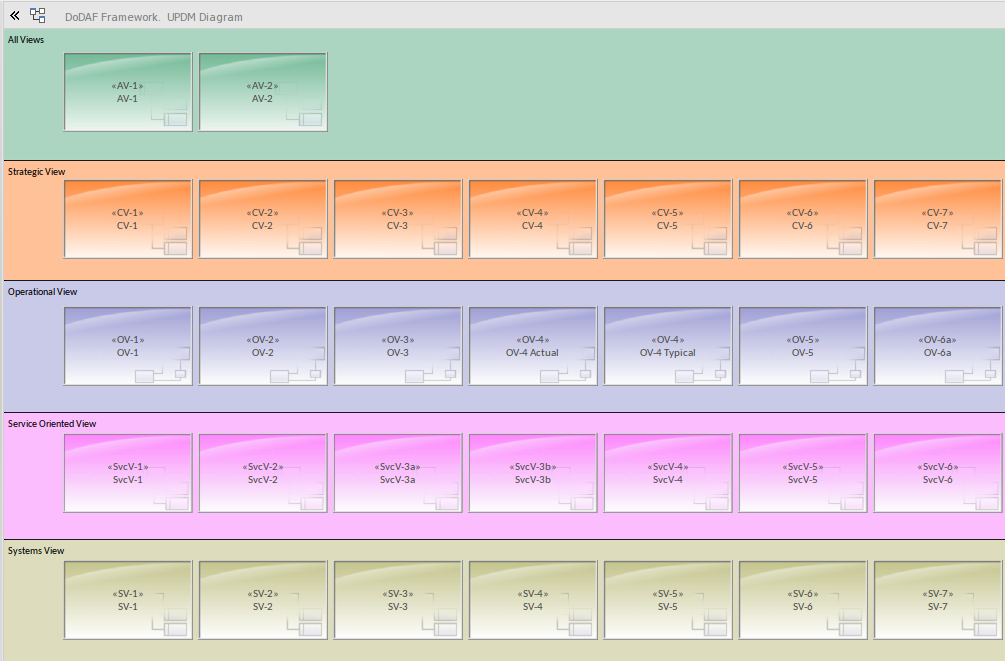Open the SV-7 diagram frame
The width and height of the screenshot is (1005, 661).
(937, 599)
